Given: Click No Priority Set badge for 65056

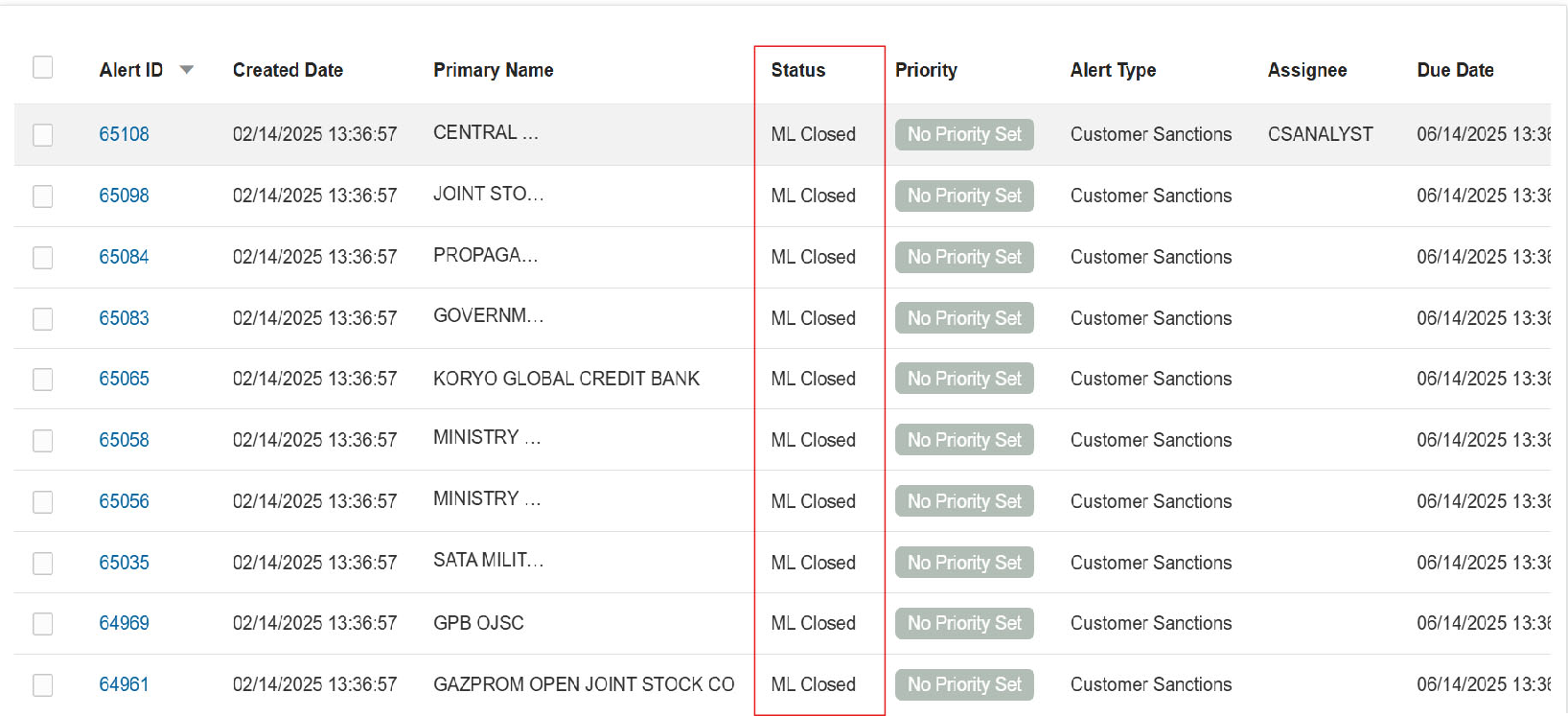Looking at the screenshot, I should tap(964, 501).
